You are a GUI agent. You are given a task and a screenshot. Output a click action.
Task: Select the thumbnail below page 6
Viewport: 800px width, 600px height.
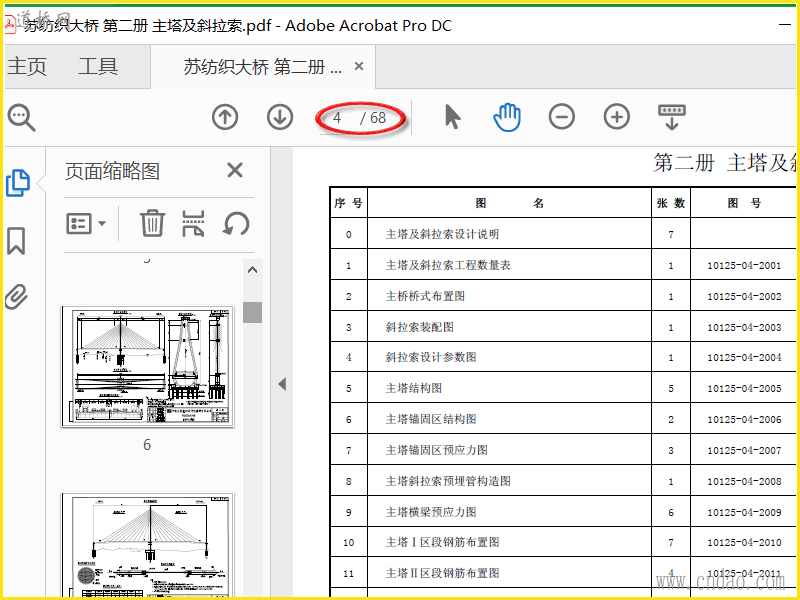tap(147, 545)
